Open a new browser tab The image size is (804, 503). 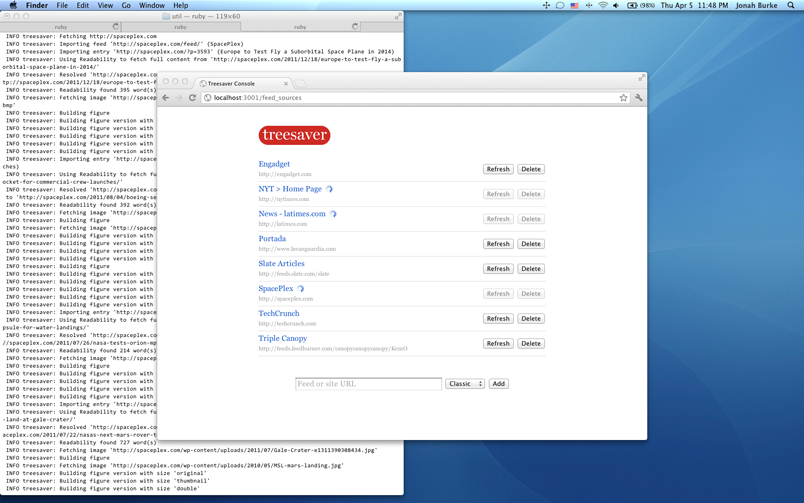[300, 84]
